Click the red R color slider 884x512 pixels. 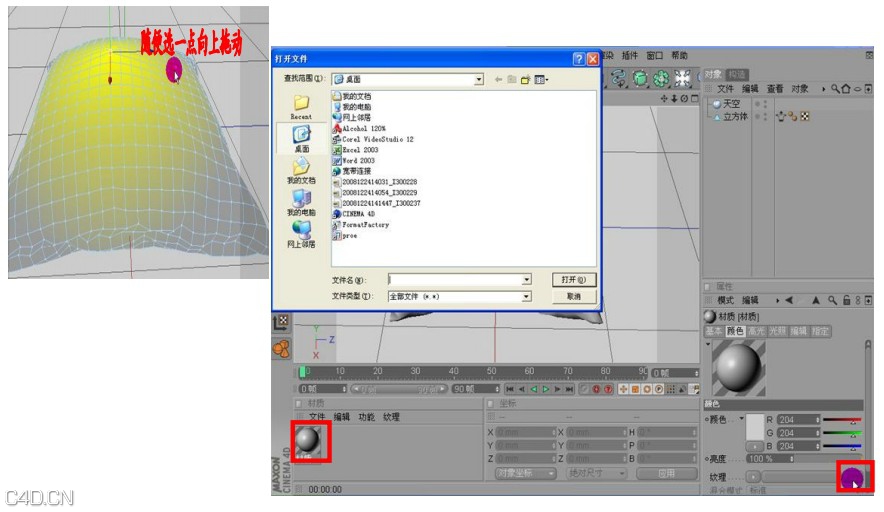(x=842, y=420)
